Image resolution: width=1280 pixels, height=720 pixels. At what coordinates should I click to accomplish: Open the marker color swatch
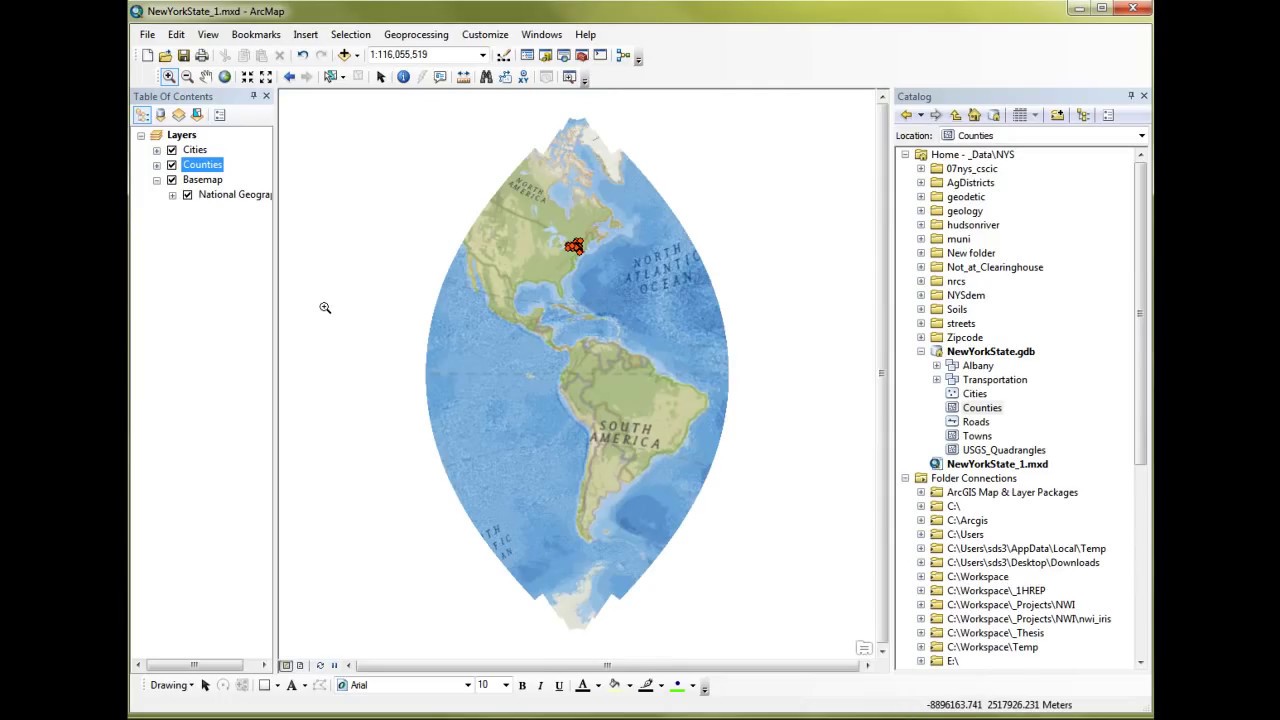coord(678,685)
